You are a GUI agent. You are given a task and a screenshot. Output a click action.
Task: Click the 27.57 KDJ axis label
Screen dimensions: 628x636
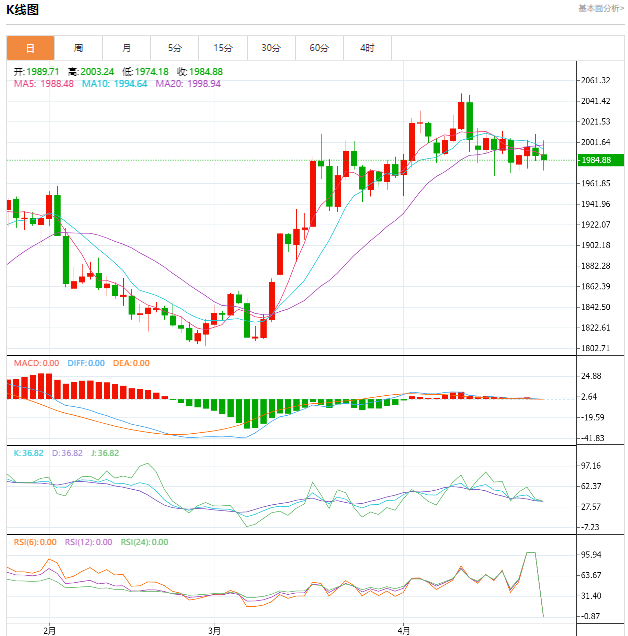(591, 507)
